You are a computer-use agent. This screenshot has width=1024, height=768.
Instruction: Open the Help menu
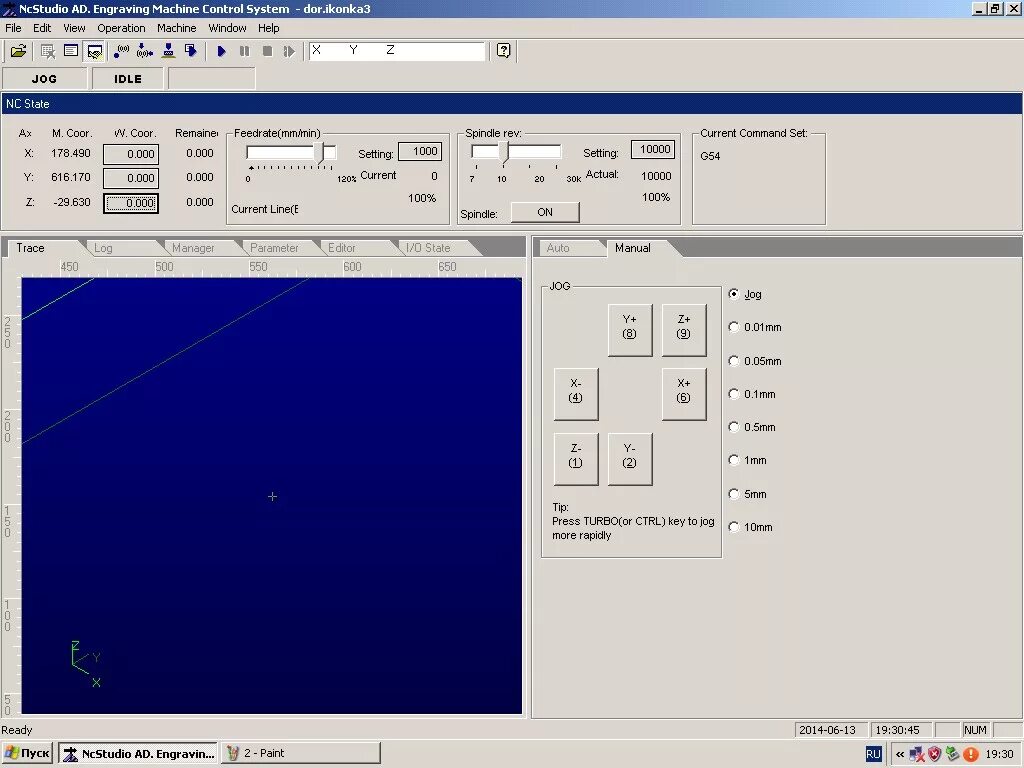(268, 28)
